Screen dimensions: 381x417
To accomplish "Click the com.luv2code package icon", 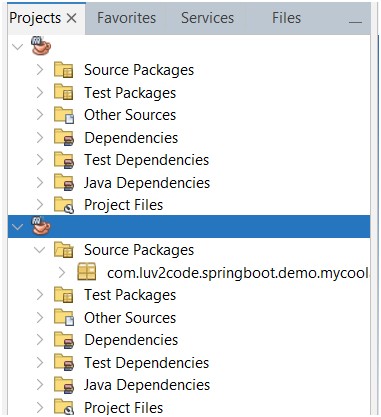I will (86, 271).
